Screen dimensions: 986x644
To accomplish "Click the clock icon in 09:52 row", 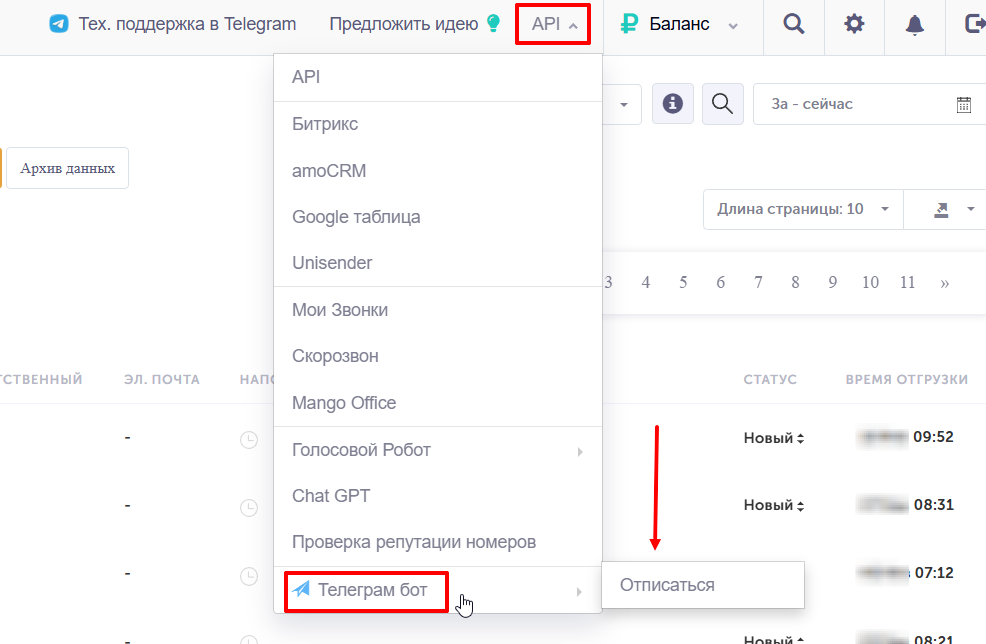I will click(x=249, y=440).
